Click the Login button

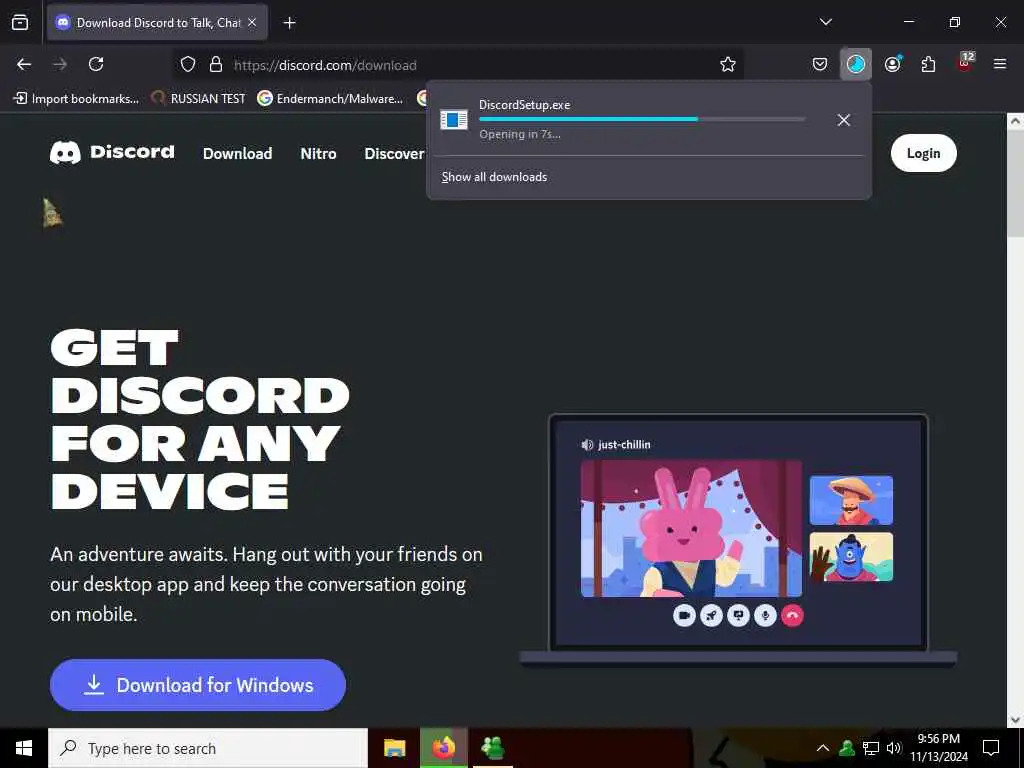pos(923,153)
